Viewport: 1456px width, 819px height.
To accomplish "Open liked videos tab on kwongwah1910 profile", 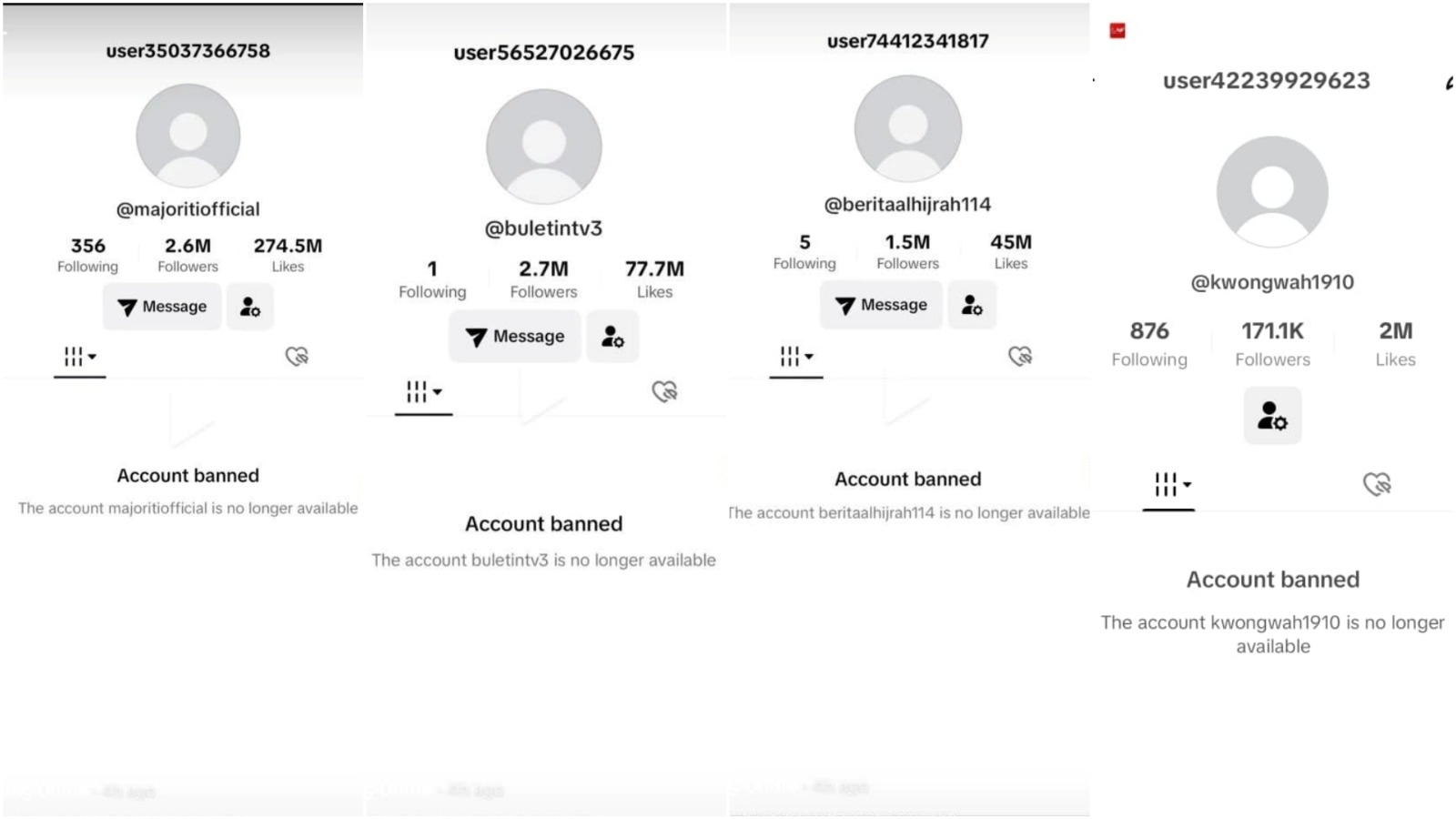I will click(x=1377, y=484).
